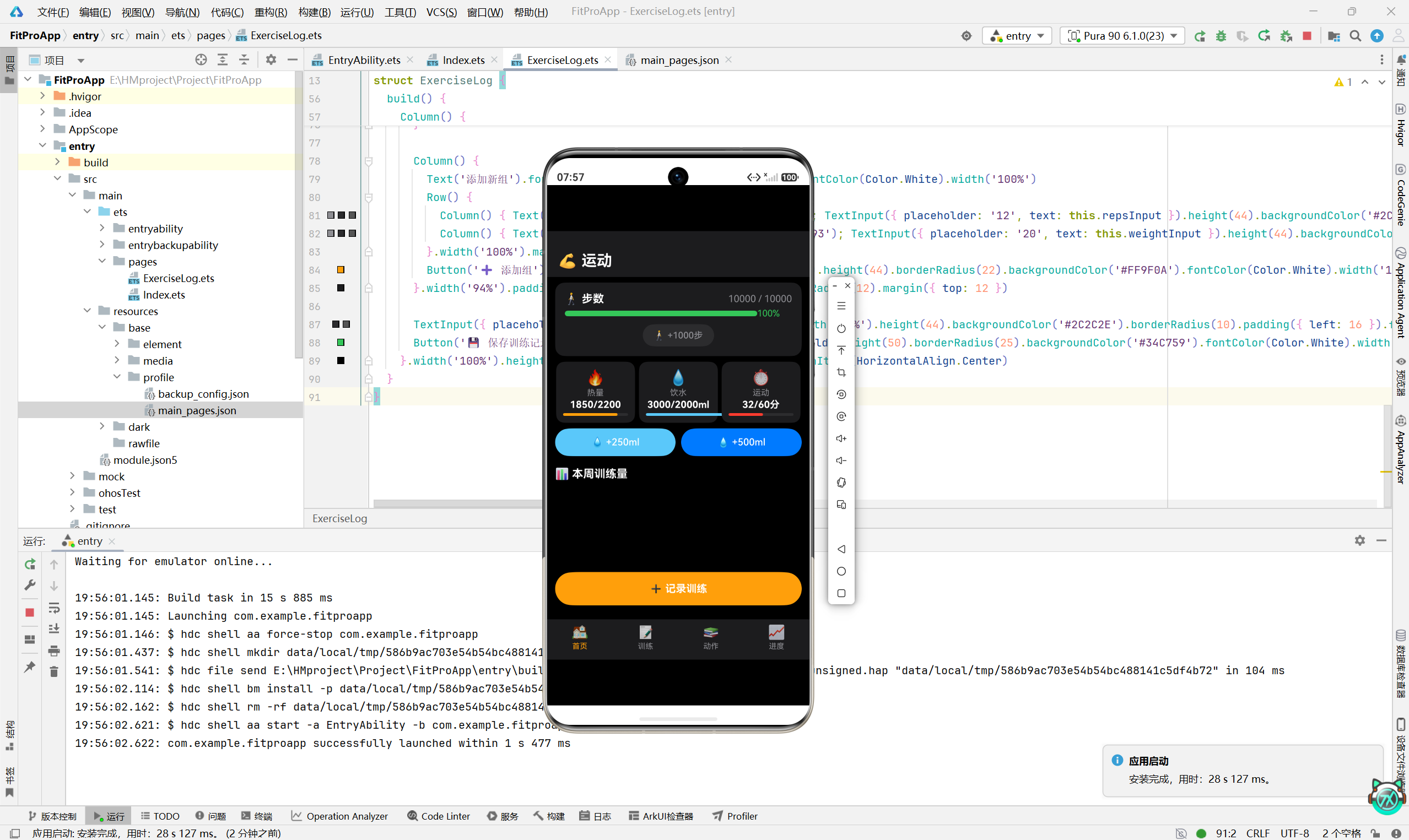Open 项目 view selector dropdown
This screenshot has width=1409, height=840.
(81, 60)
